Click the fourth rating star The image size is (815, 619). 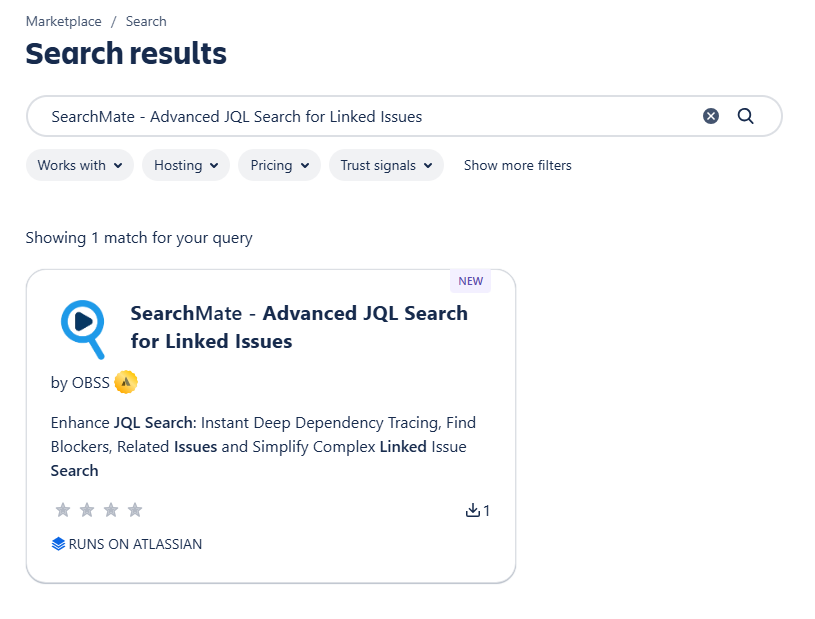click(x=135, y=510)
